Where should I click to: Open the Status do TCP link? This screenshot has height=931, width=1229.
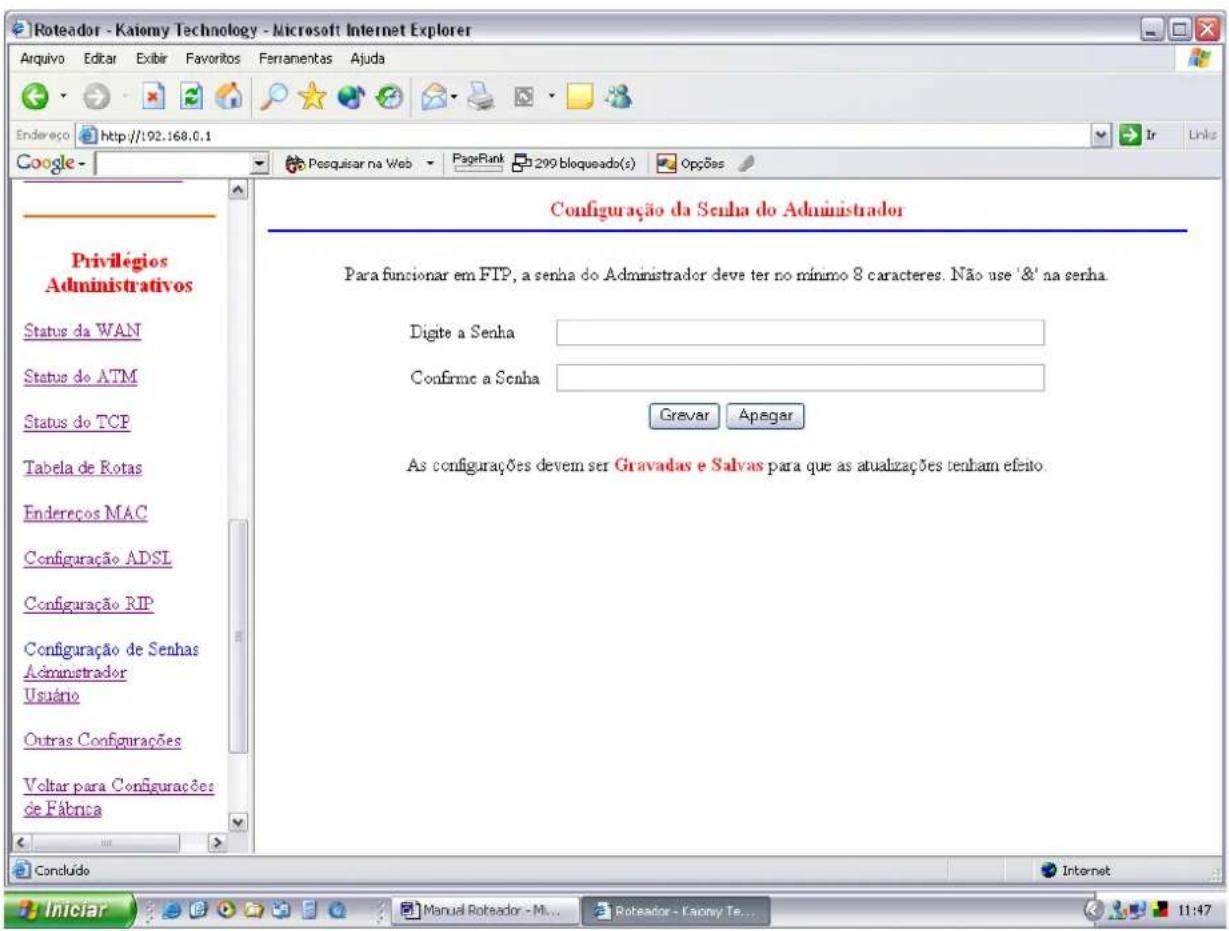(76, 422)
